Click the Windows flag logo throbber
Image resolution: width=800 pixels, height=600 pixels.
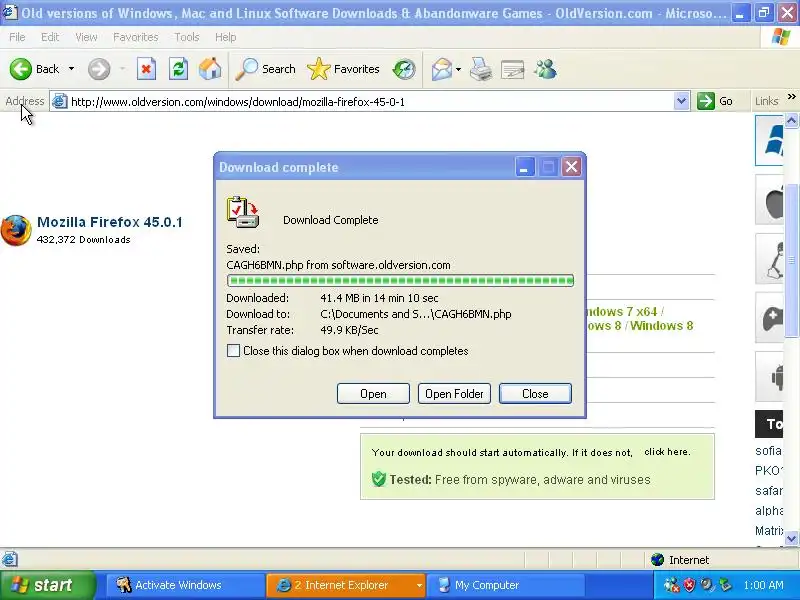click(781, 37)
